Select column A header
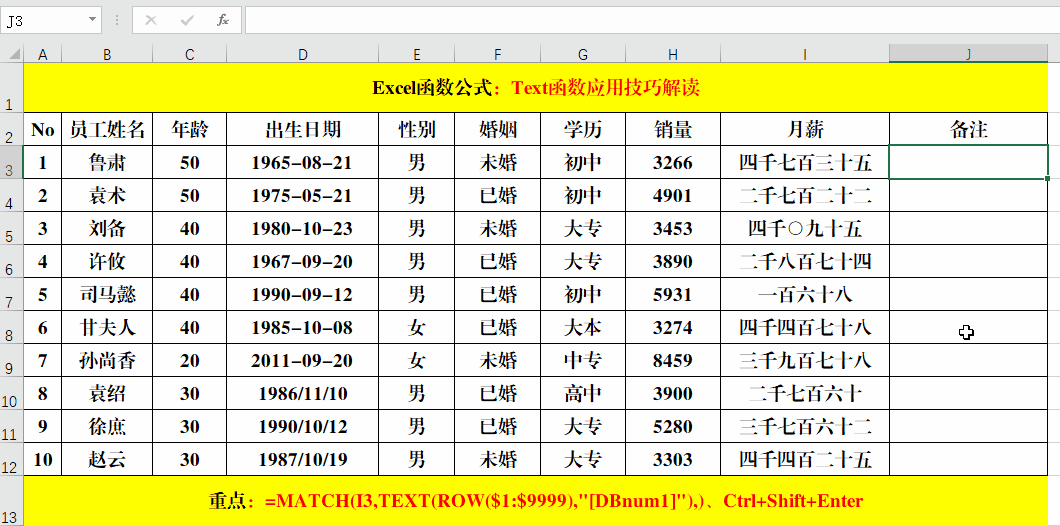Viewport: 1060px width, 526px height. tap(43, 54)
